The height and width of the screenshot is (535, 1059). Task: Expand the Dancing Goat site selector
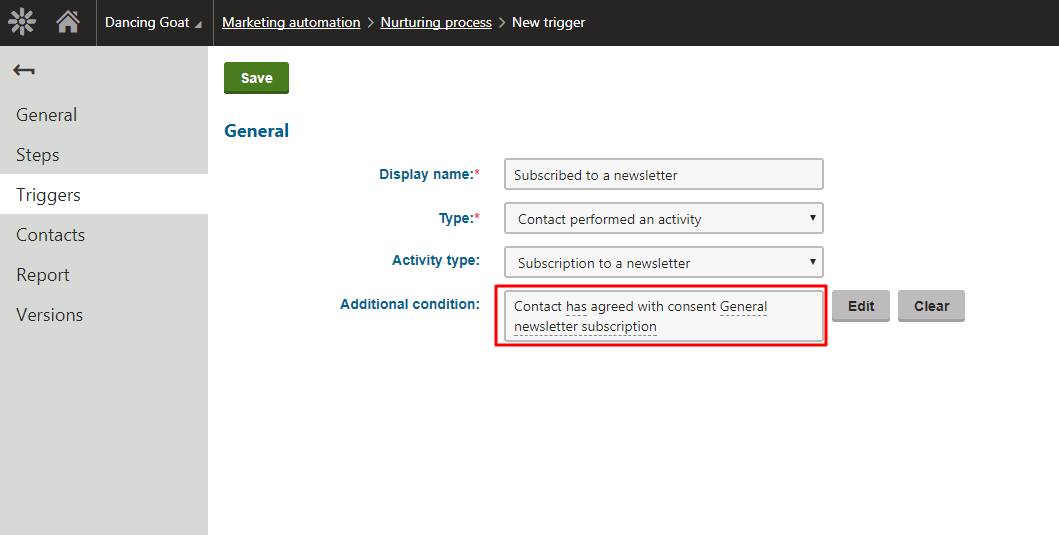point(154,22)
